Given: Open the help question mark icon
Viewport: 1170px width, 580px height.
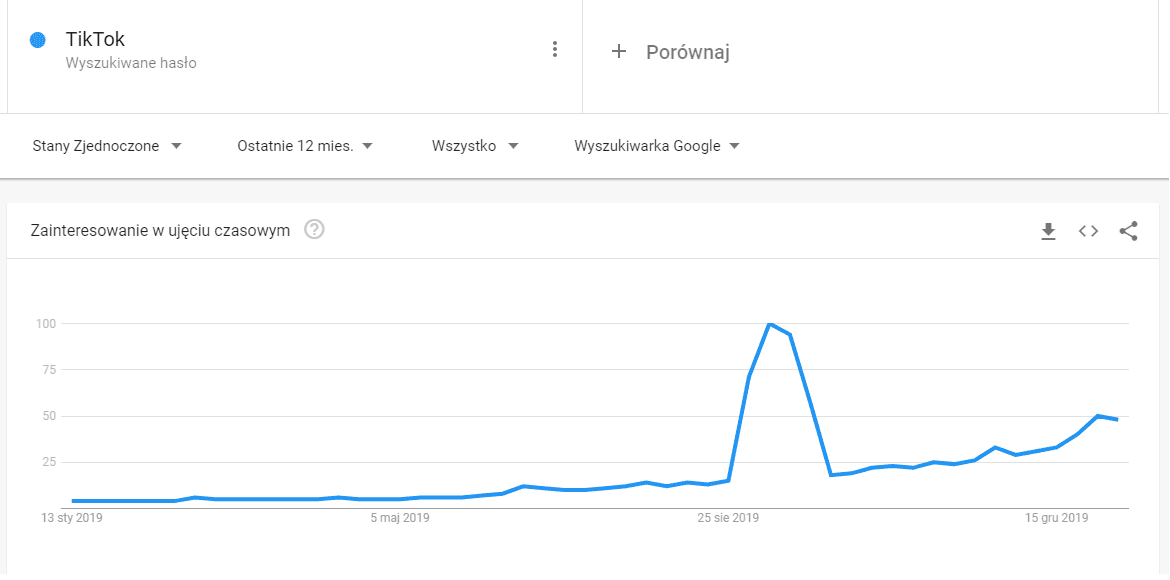Looking at the screenshot, I should (314, 230).
